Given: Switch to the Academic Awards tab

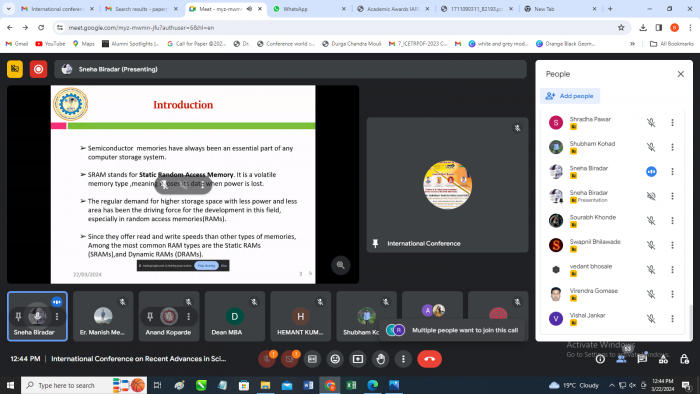Looking at the screenshot, I should point(393,9).
